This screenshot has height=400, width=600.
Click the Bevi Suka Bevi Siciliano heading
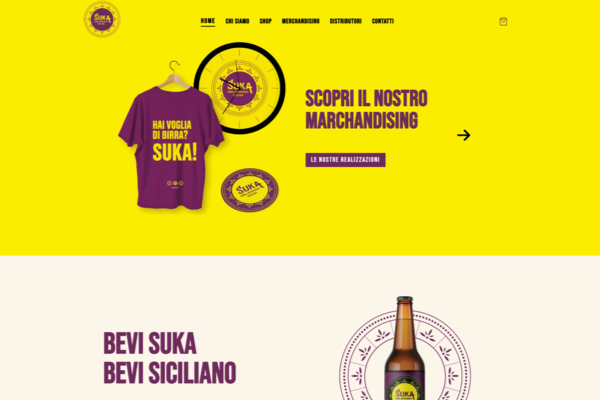point(170,358)
